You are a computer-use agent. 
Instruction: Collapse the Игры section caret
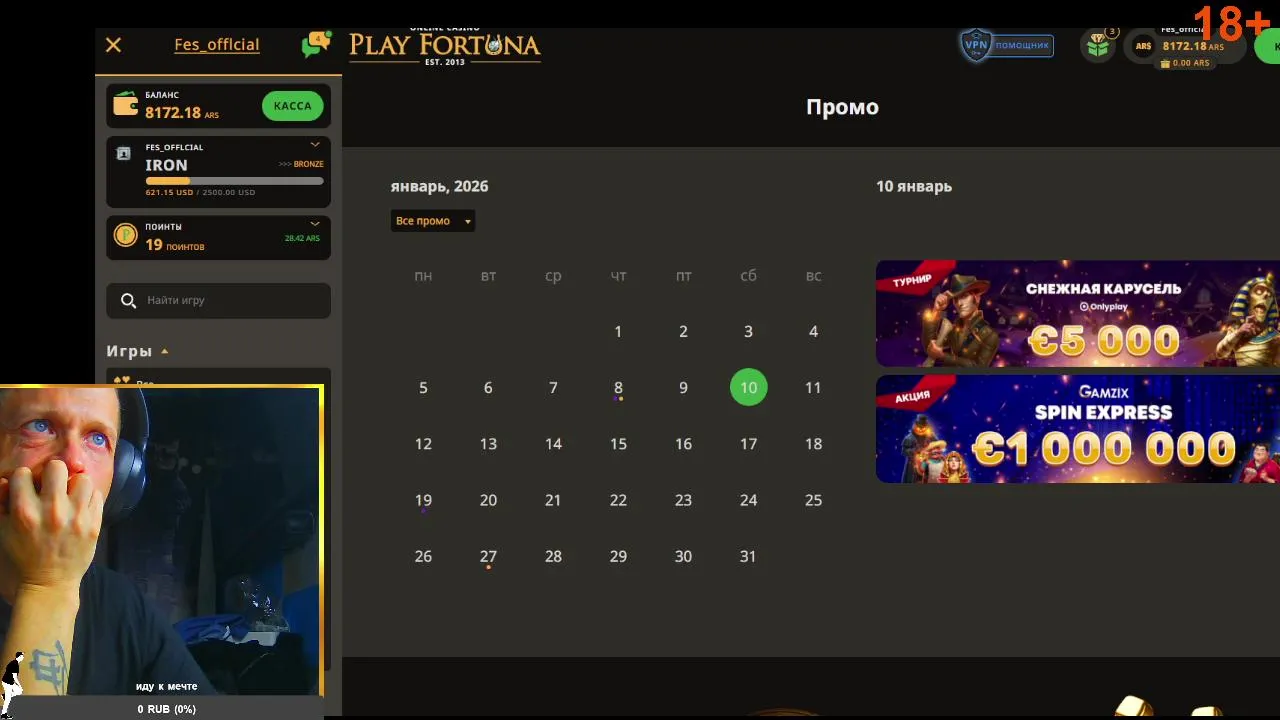tap(165, 351)
